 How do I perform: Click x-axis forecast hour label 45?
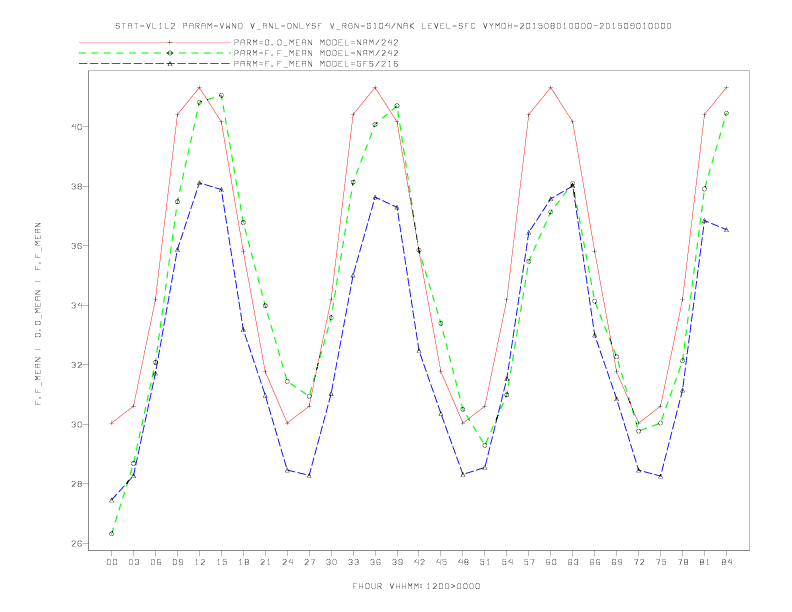[441, 562]
